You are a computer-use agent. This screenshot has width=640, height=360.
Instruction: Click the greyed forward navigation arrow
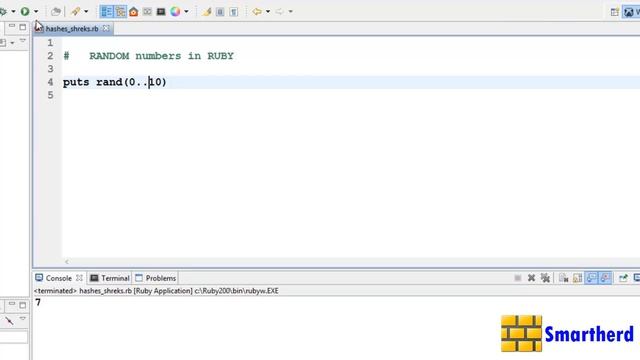[x=279, y=11]
